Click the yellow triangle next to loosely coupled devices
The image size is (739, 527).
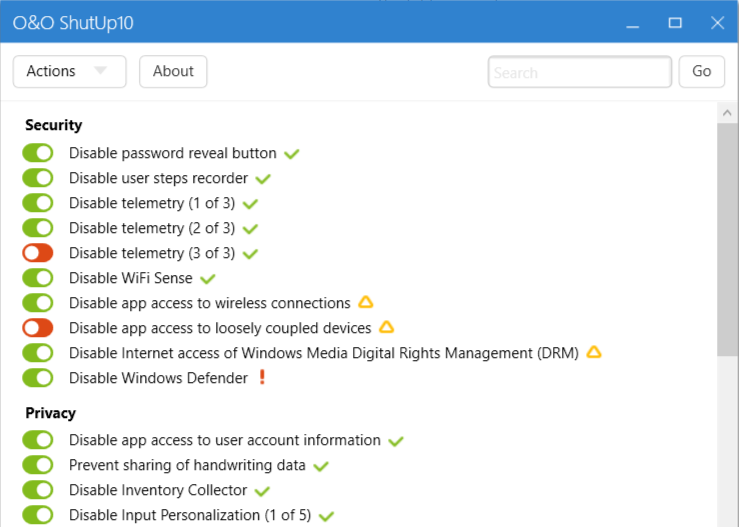tap(386, 327)
